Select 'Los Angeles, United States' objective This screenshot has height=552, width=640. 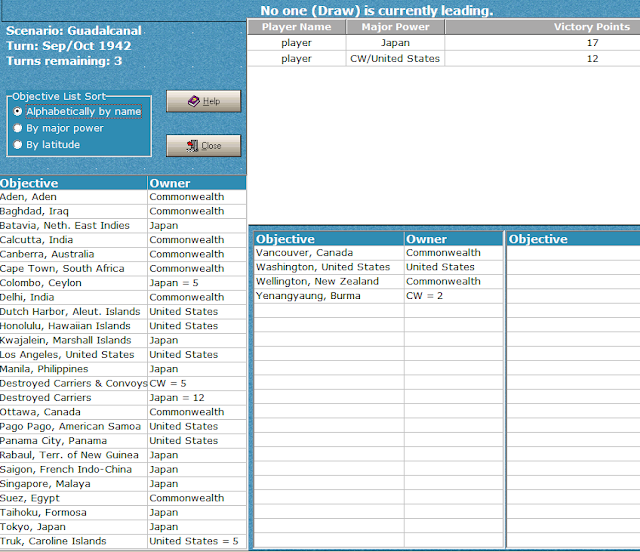click(123, 354)
